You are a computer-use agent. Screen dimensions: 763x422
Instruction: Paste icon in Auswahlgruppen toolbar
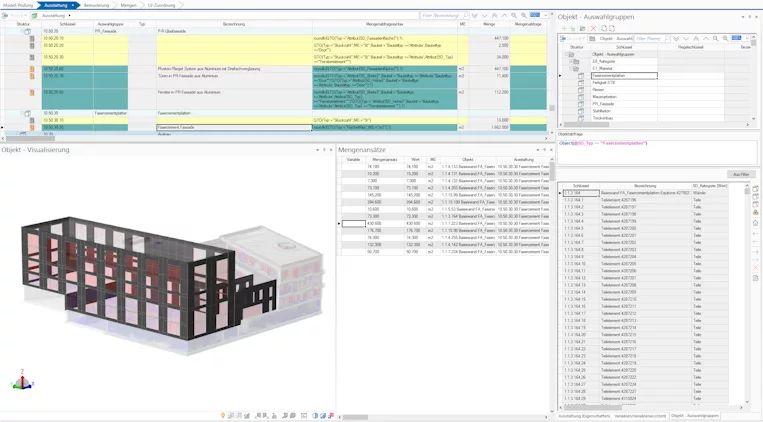coord(612,29)
